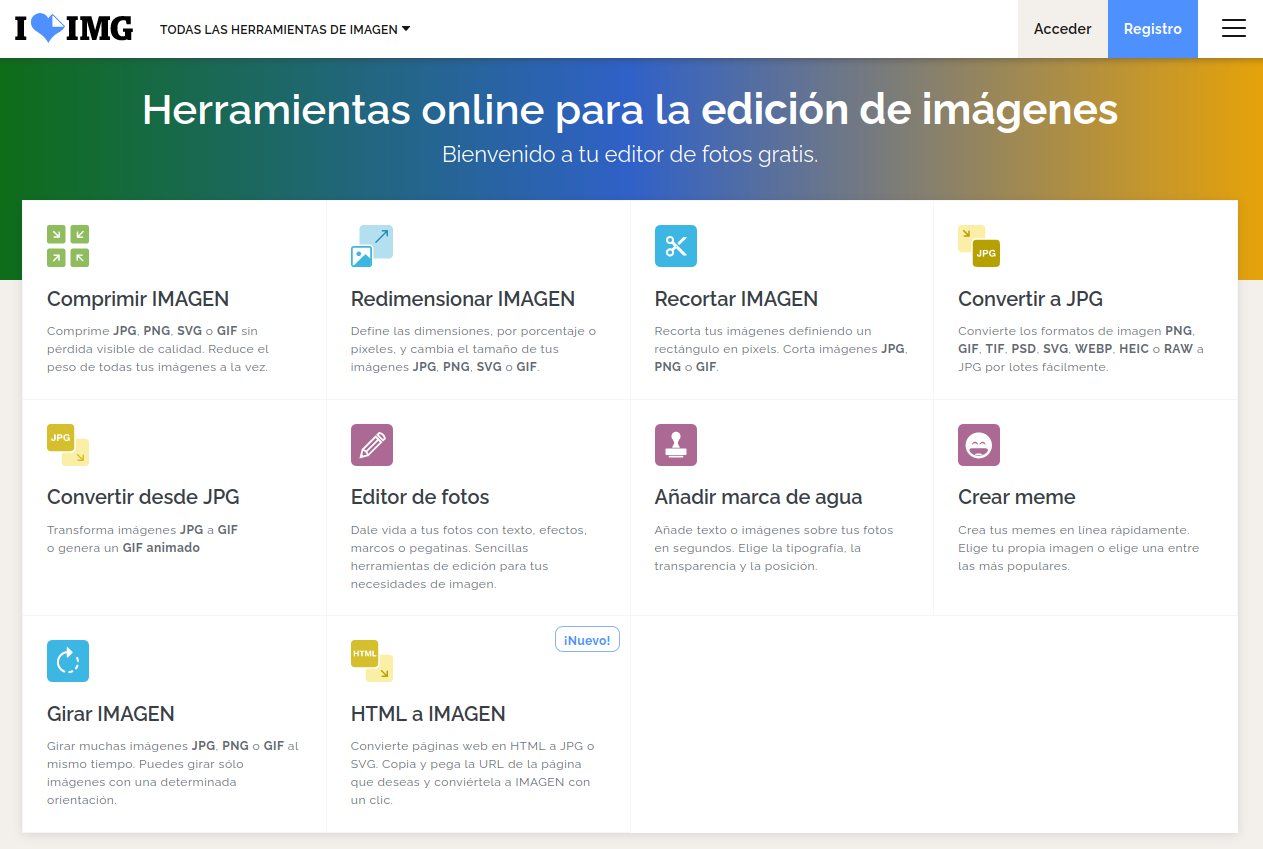Open the hamburger menu
The width and height of the screenshot is (1263, 849).
(1234, 29)
